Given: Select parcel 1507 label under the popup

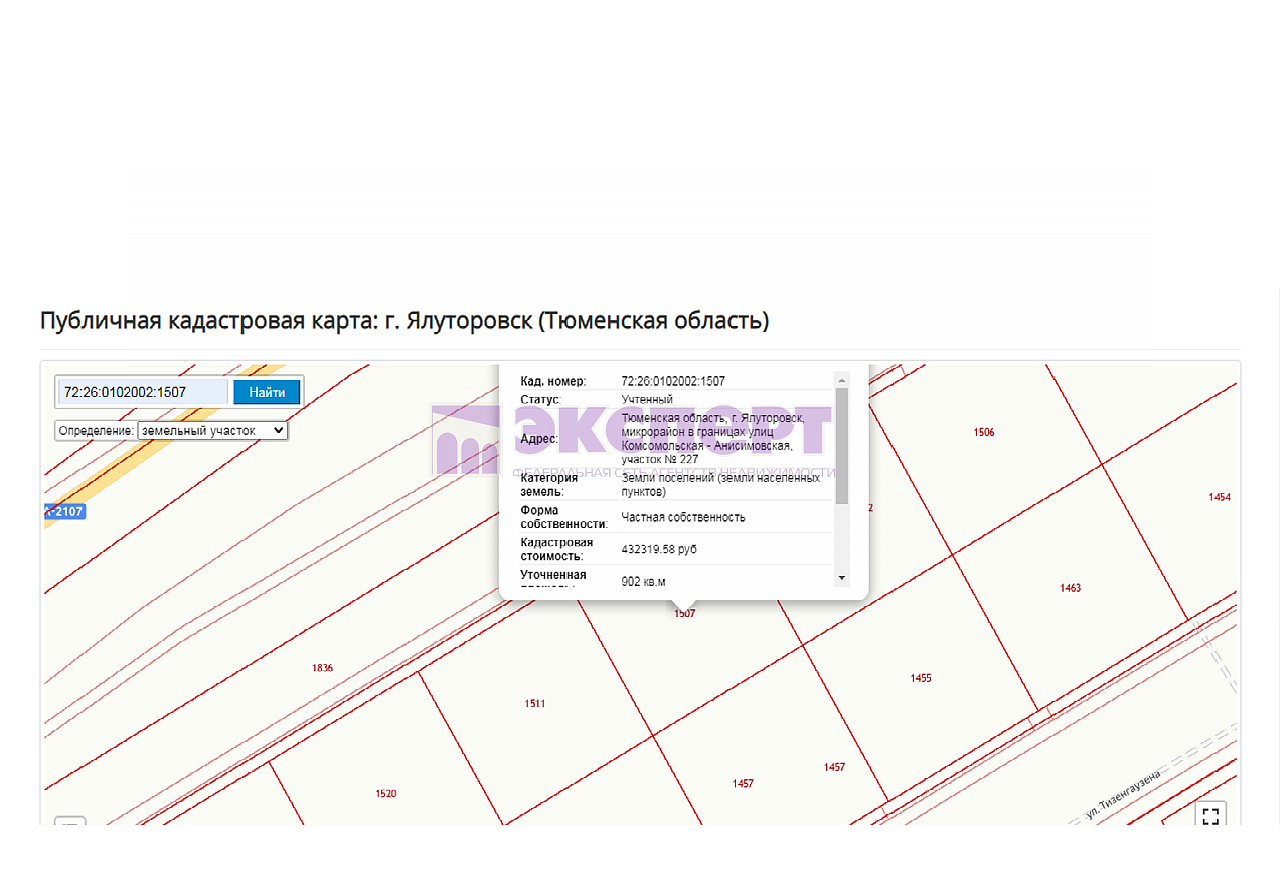Looking at the screenshot, I should point(684,614).
